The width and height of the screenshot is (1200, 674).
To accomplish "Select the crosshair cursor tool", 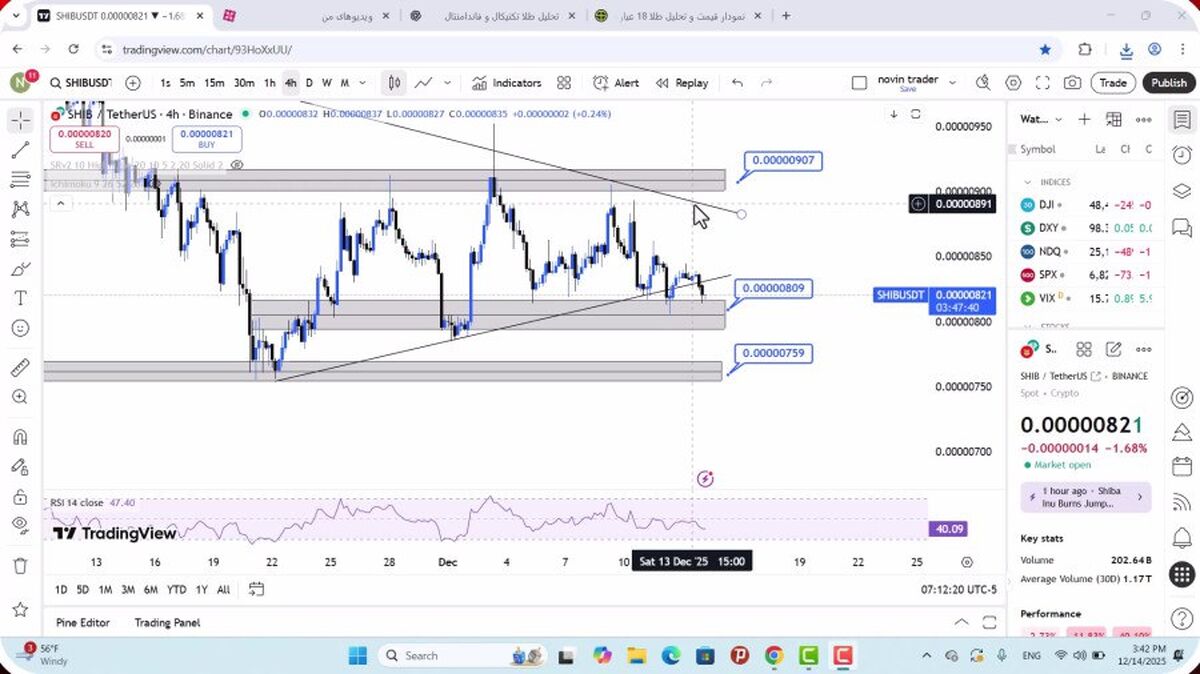I will [20, 121].
